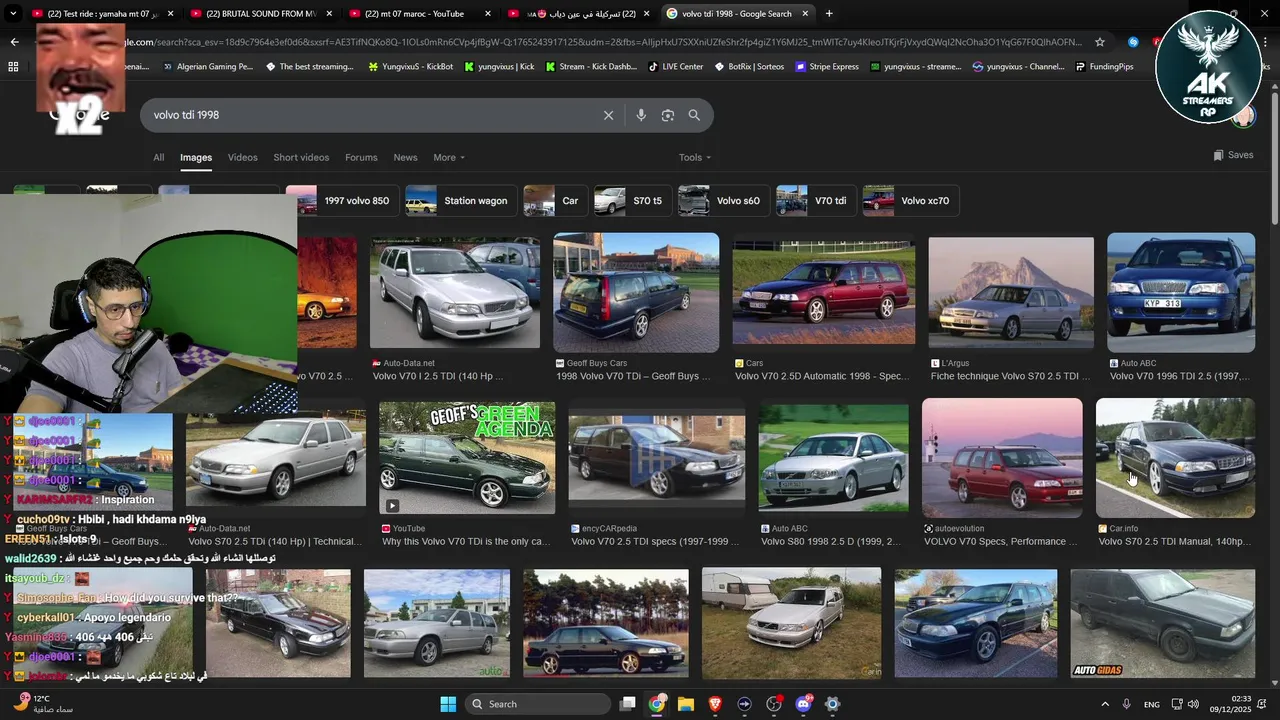
Task: Switch to the All results tab
Action: pos(158,157)
